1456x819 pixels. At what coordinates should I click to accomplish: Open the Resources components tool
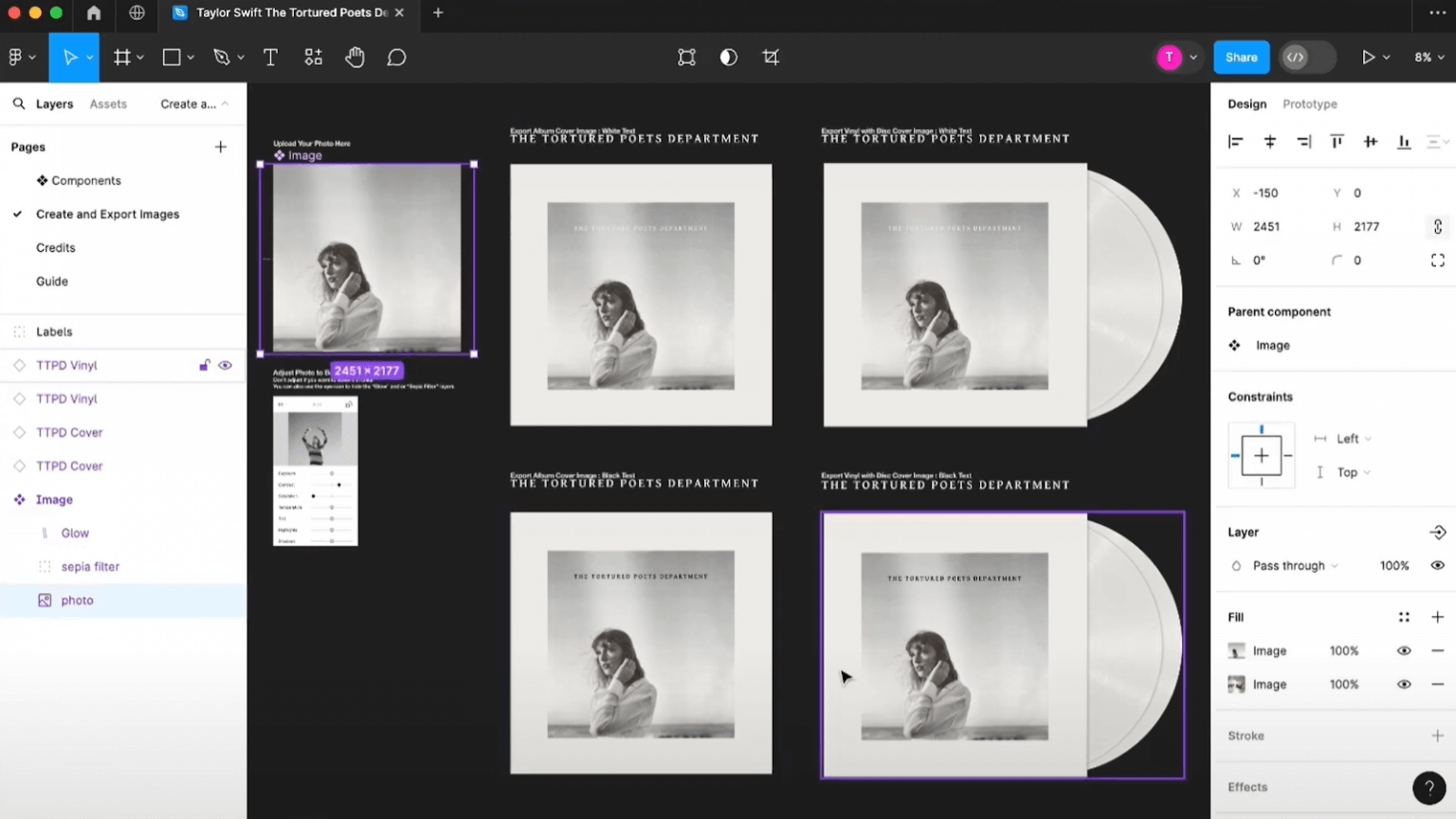[313, 58]
